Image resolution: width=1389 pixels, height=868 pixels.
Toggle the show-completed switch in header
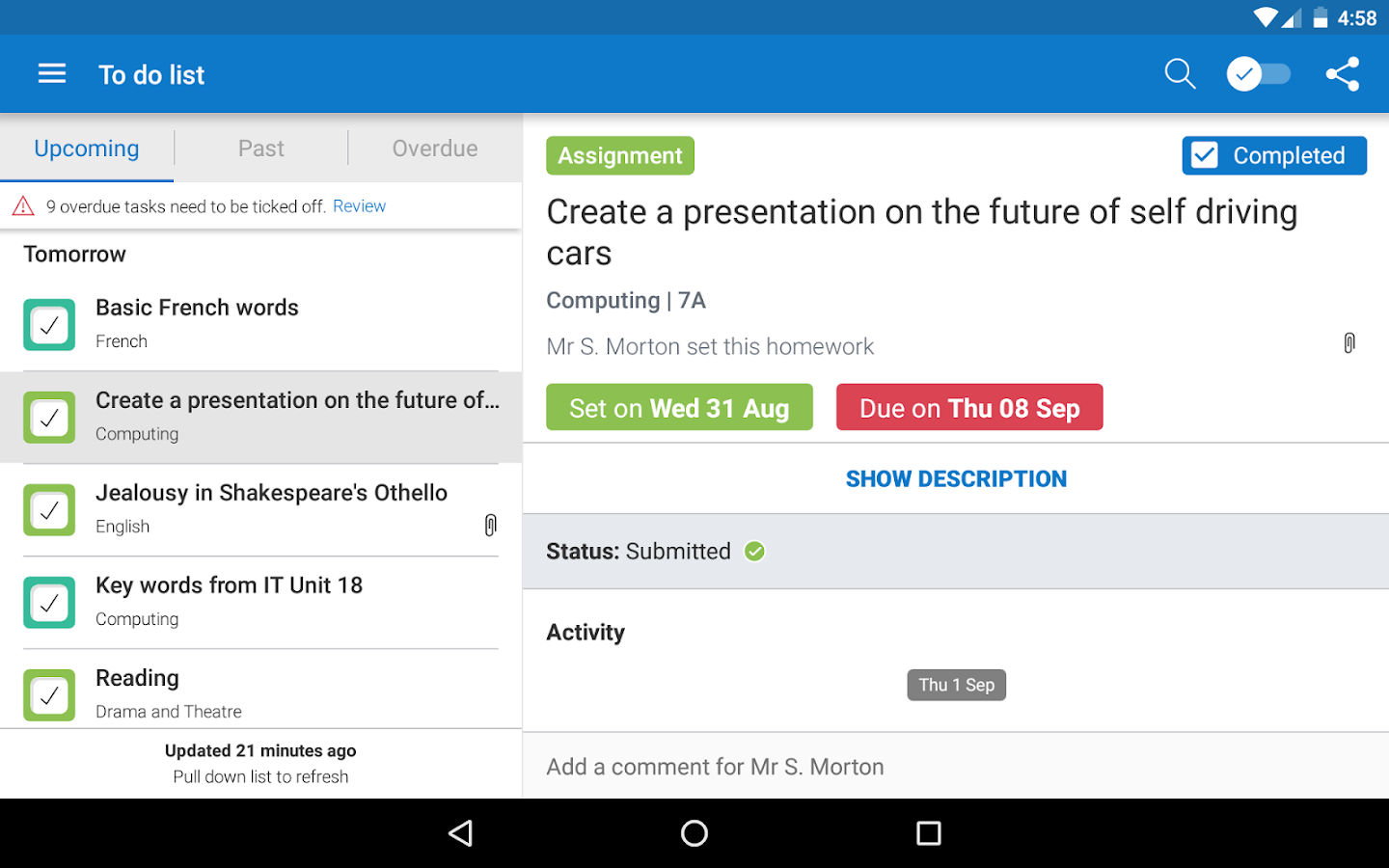(1259, 74)
